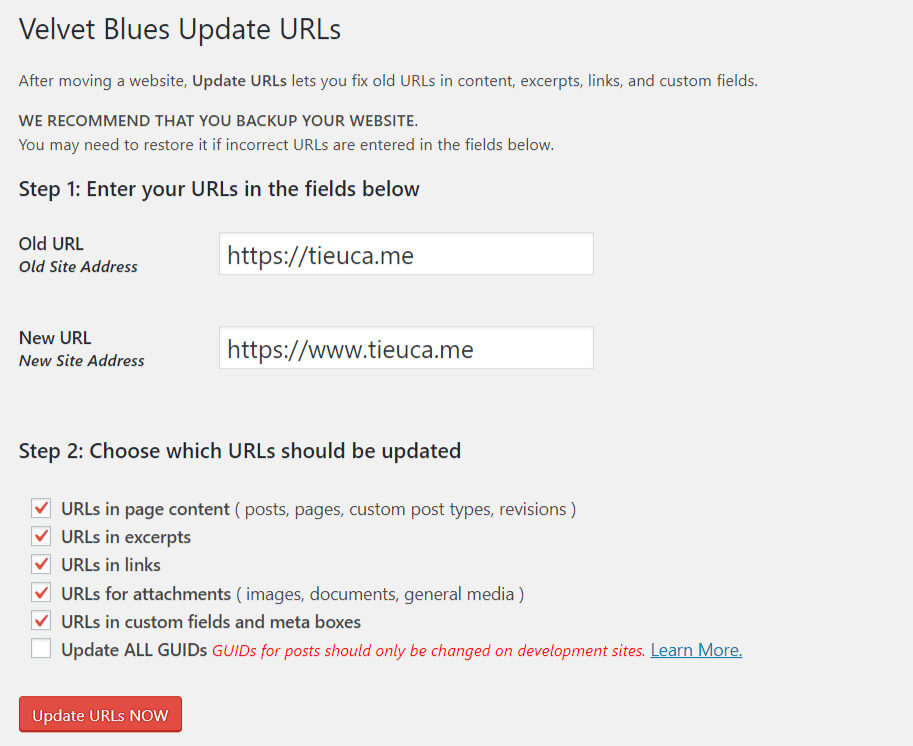Uncheck the URLs in page content checkbox
Viewport: 913px width, 746px height.
41,509
